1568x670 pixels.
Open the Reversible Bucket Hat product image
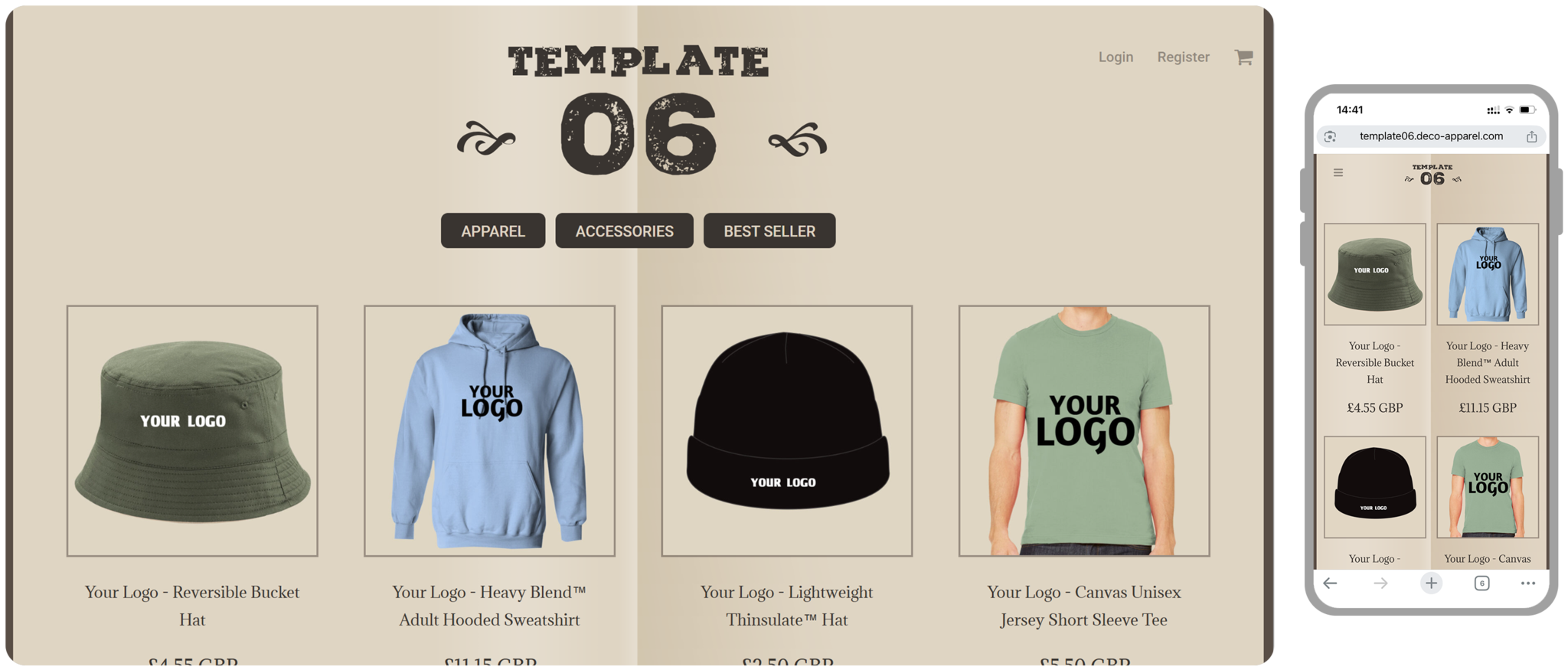click(192, 431)
